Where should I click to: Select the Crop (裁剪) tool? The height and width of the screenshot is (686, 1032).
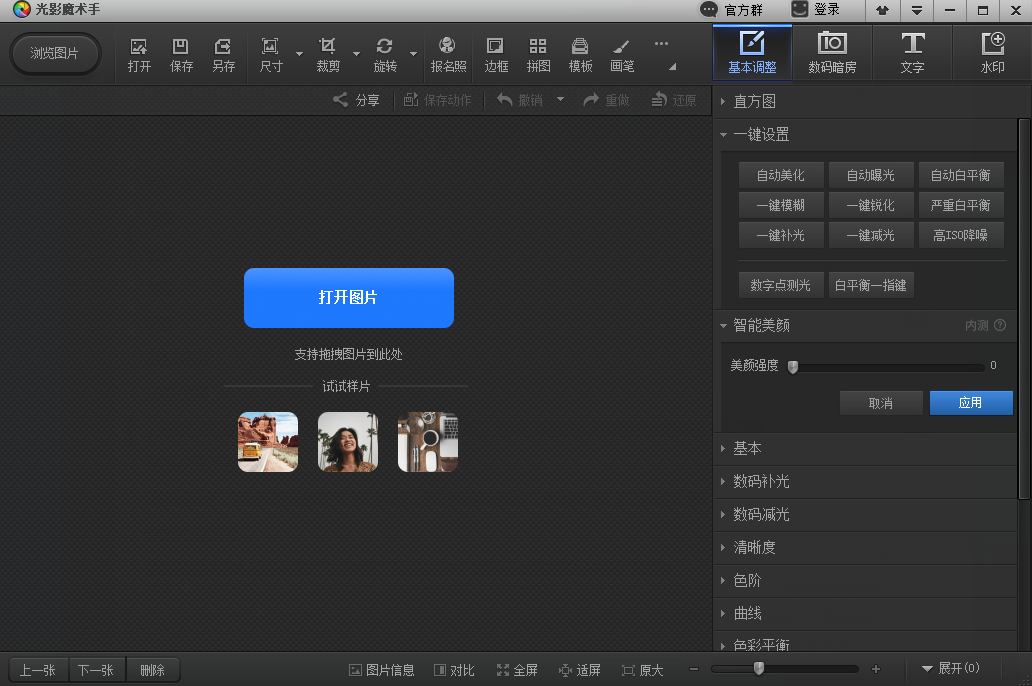(327, 54)
